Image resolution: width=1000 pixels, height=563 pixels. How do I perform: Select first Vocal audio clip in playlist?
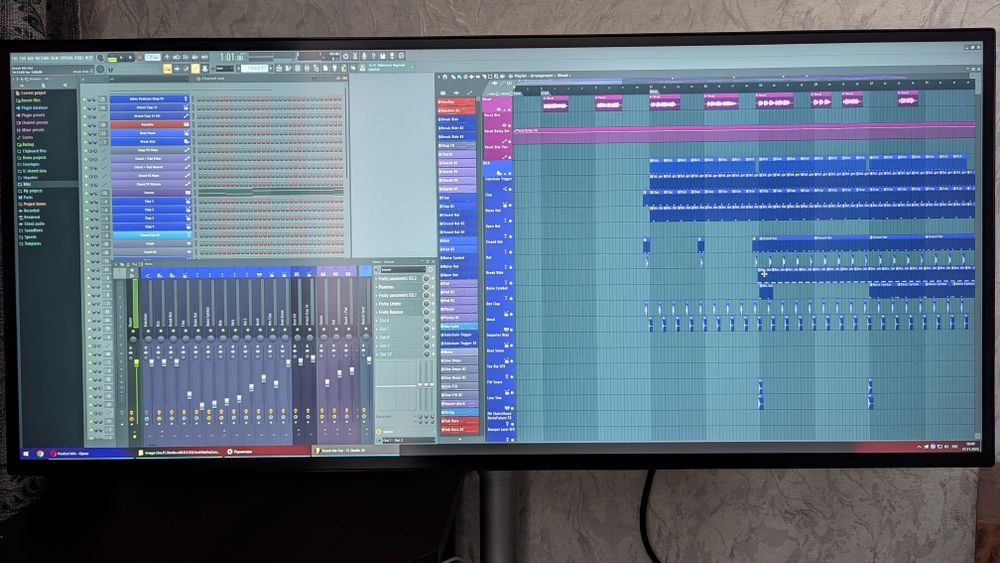pyautogui.click(x=556, y=104)
